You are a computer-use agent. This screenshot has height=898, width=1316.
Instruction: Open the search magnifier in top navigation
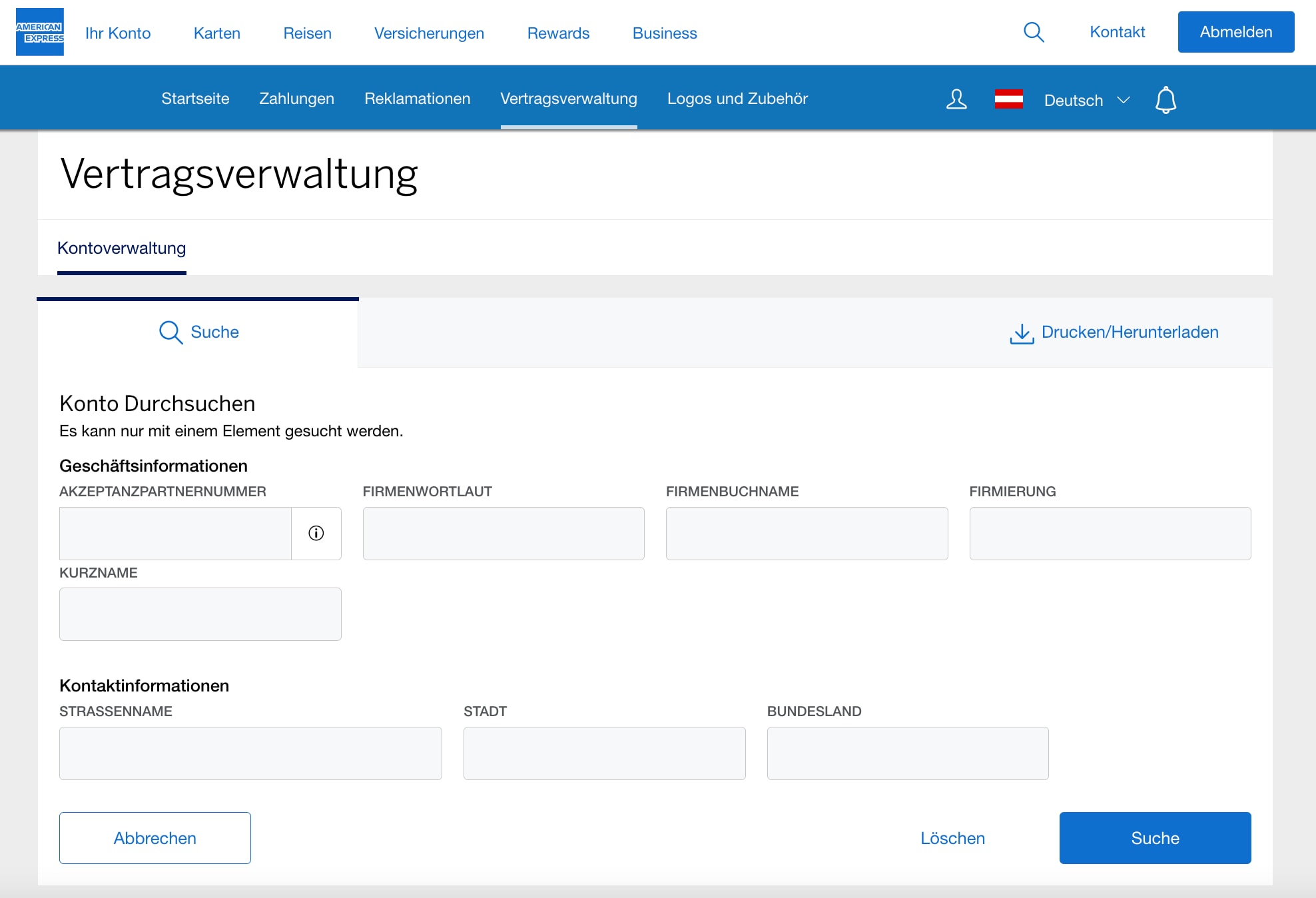click(x=1034, y=31)
